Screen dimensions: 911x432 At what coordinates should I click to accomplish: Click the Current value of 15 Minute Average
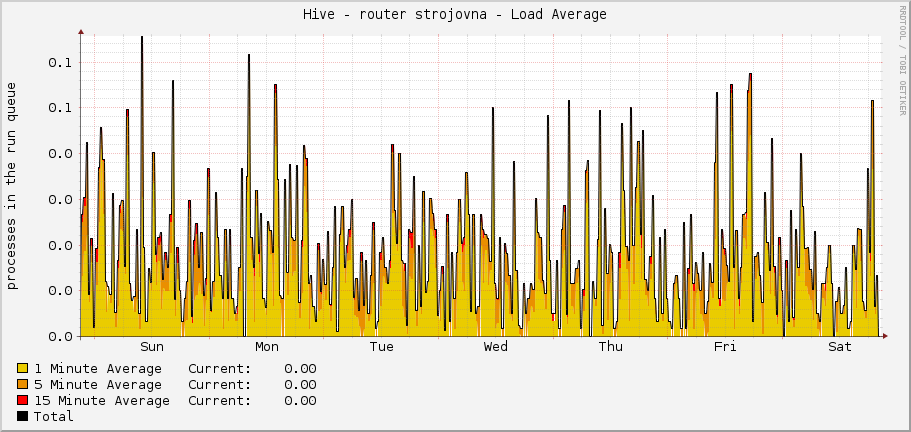(x=300, y=401)
